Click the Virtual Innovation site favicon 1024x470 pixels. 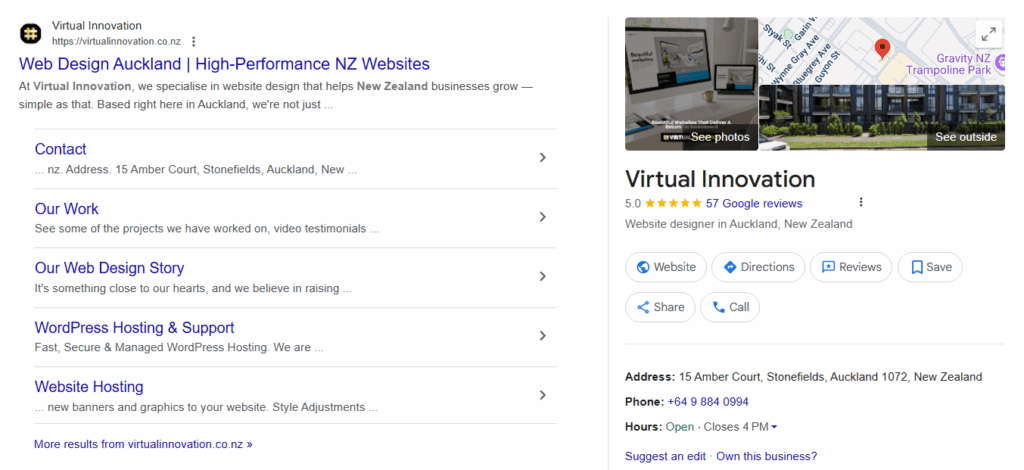tap(31, 33)
